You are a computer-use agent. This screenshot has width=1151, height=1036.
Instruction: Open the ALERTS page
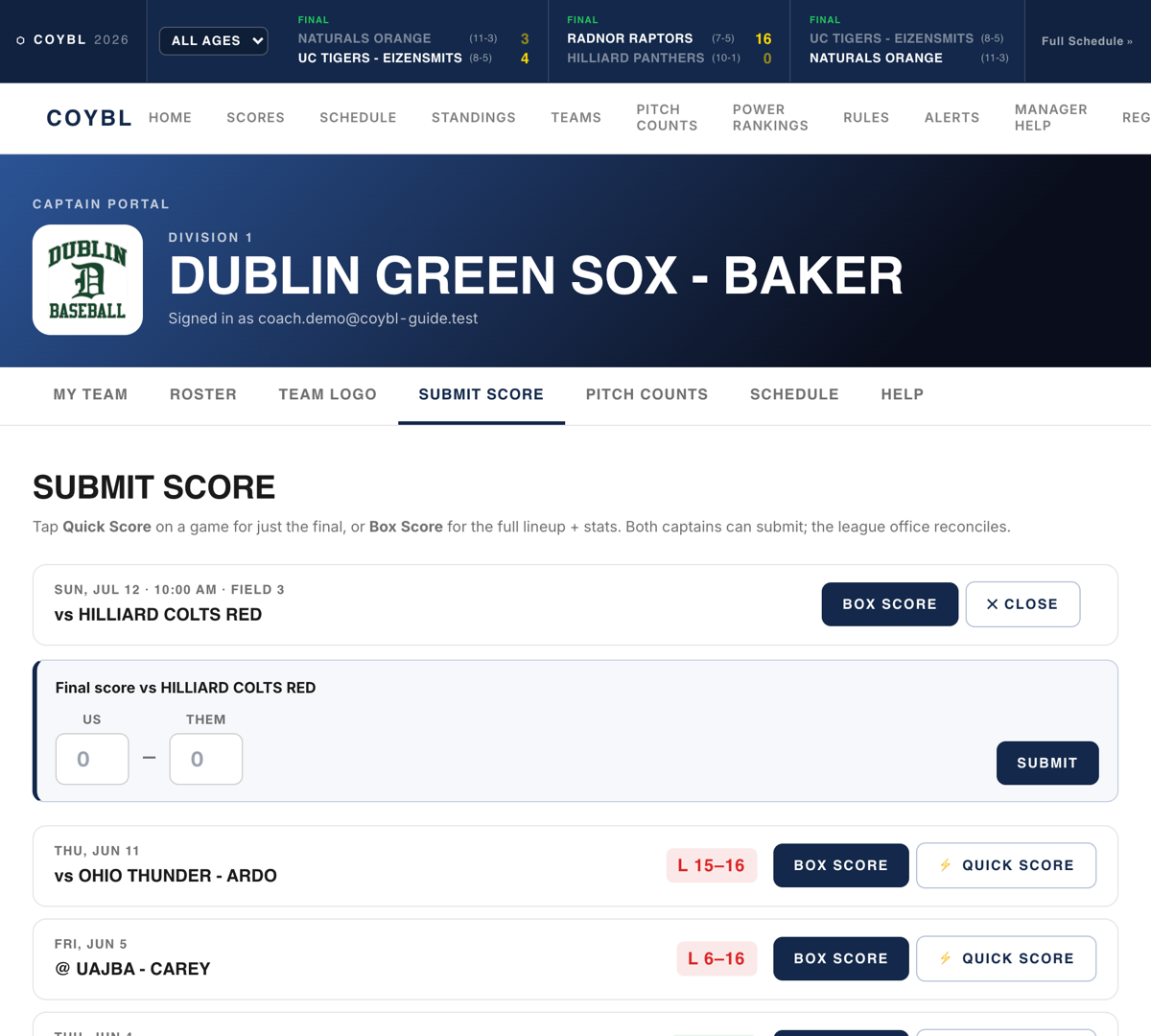[951, 118]
